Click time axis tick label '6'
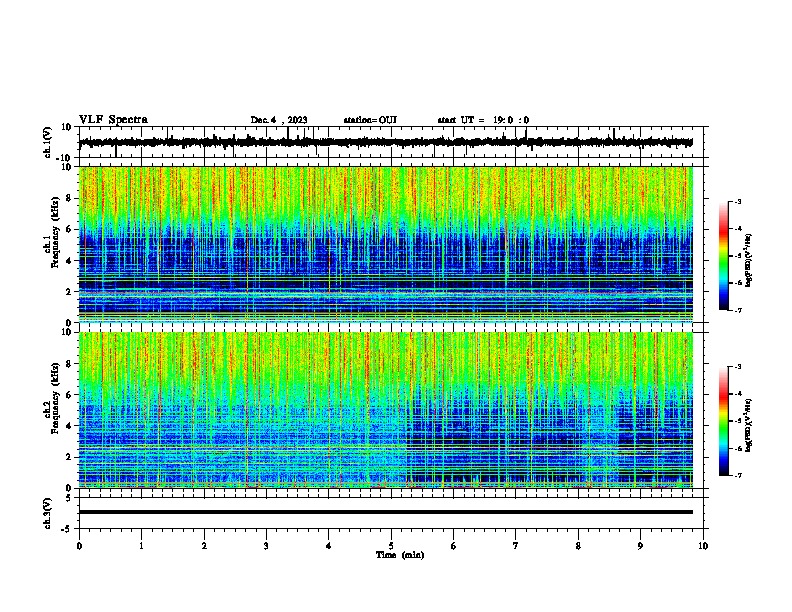Viewport: 792px width, 612px height. 454,546
